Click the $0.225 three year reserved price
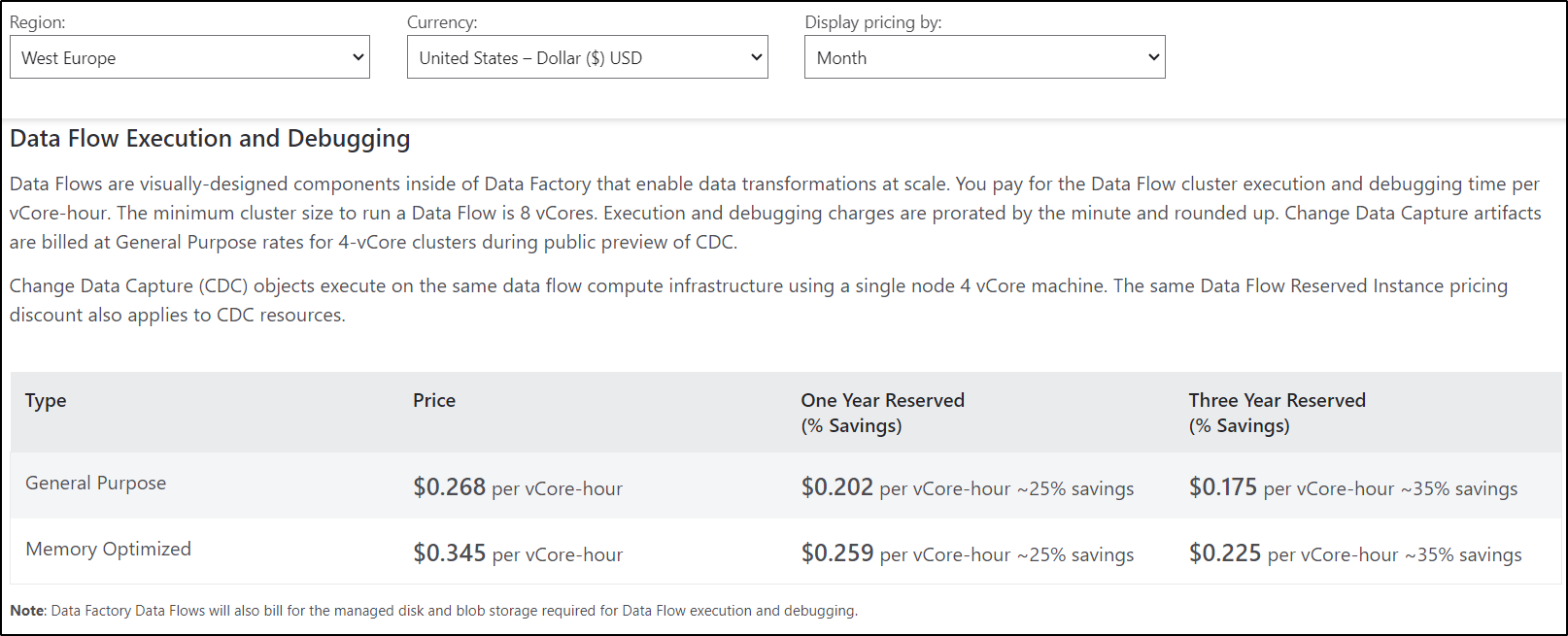The width and height of the screenshot is (1568, 636). (x=1225, y=553)
